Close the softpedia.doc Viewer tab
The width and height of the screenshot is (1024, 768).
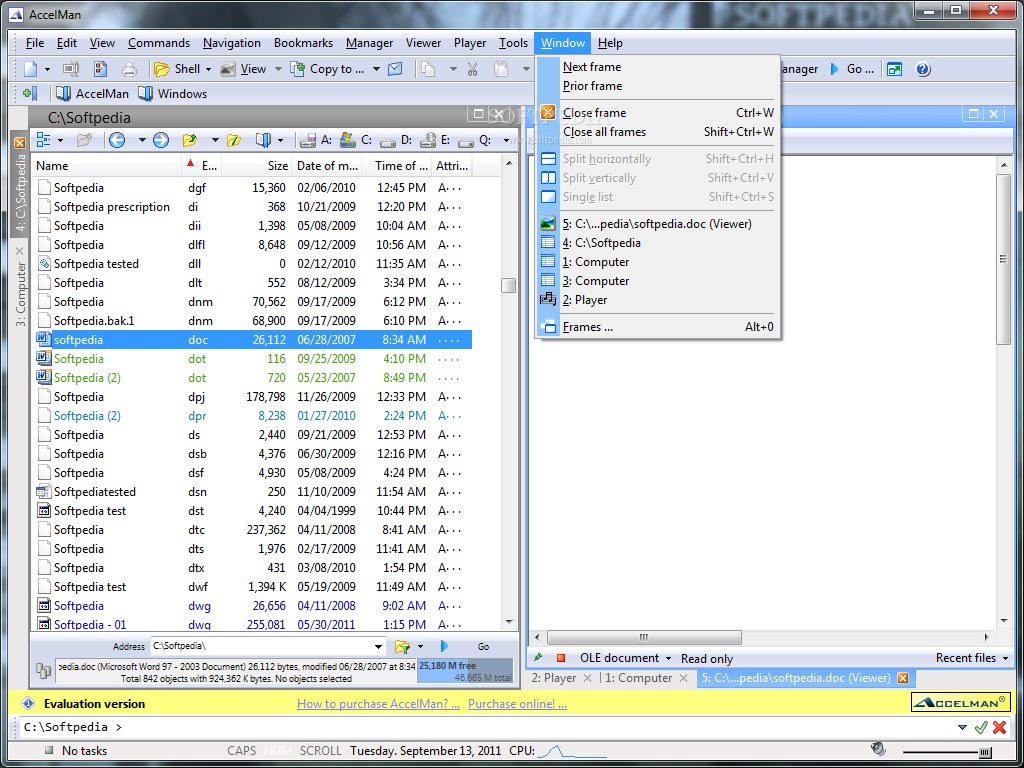[903, 679]
